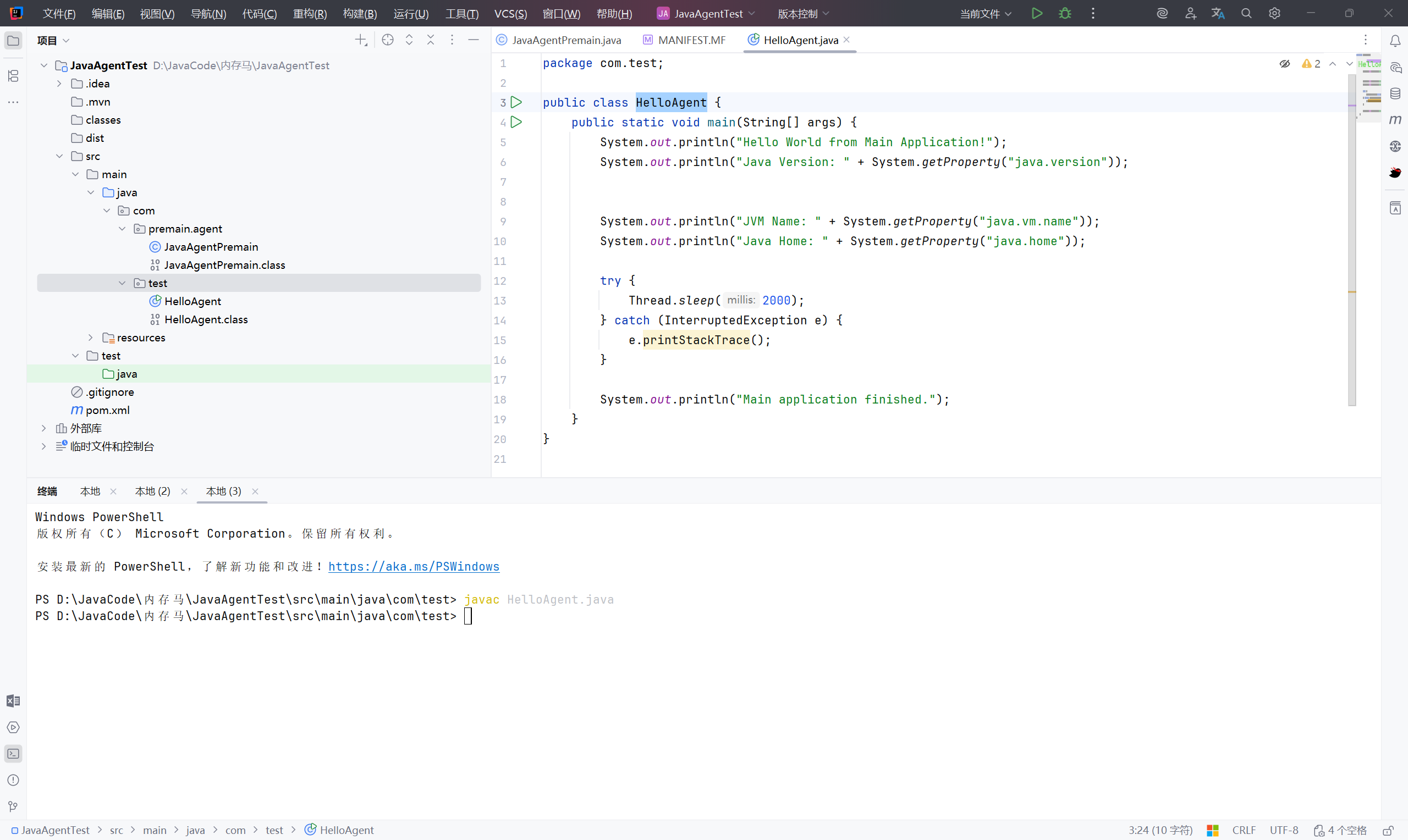Switch to the MANIFEST.MF editor tab
Screen dimensions: 1408x840
point(691,40)
